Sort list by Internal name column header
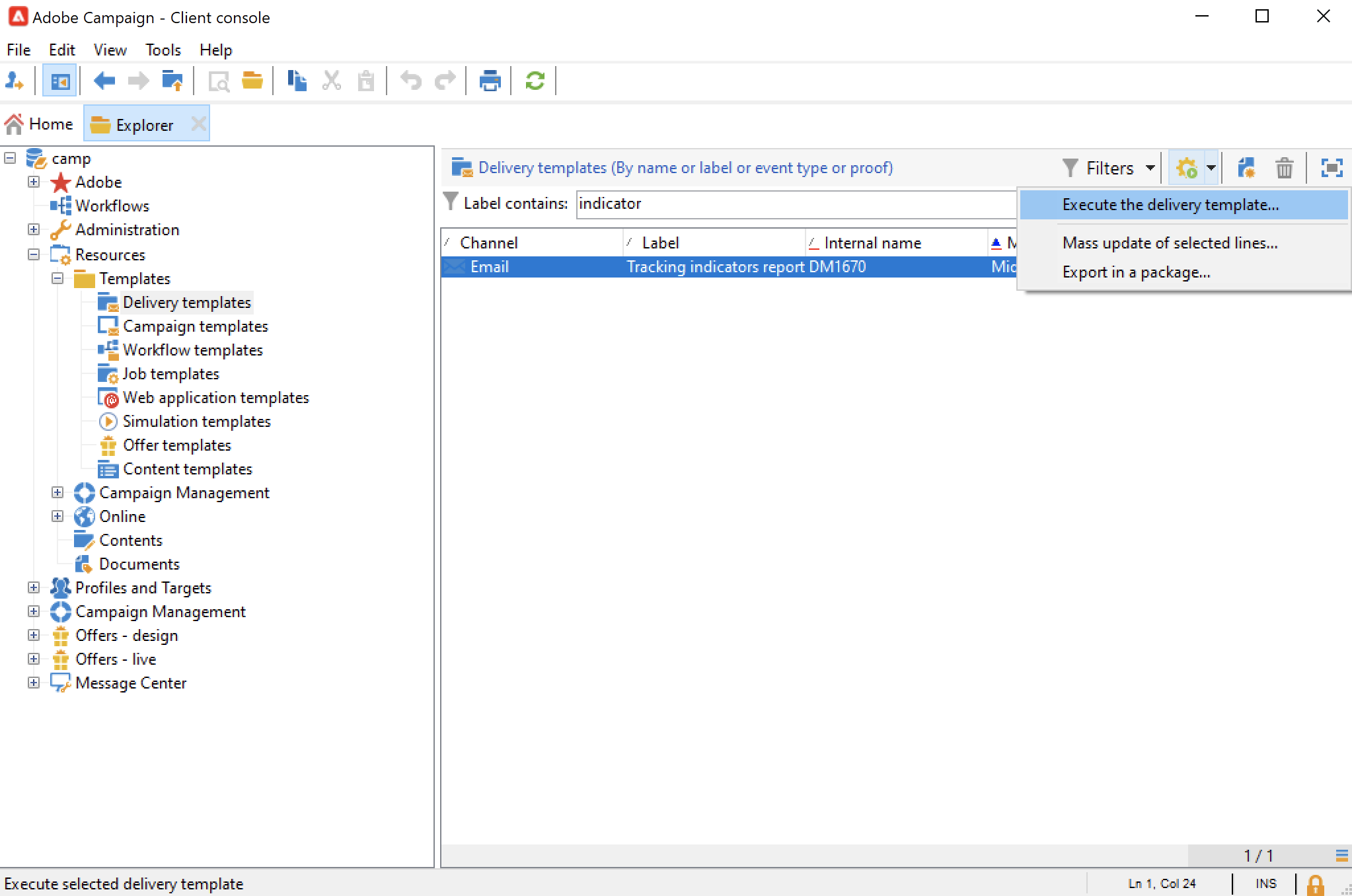 pos(872,243)
